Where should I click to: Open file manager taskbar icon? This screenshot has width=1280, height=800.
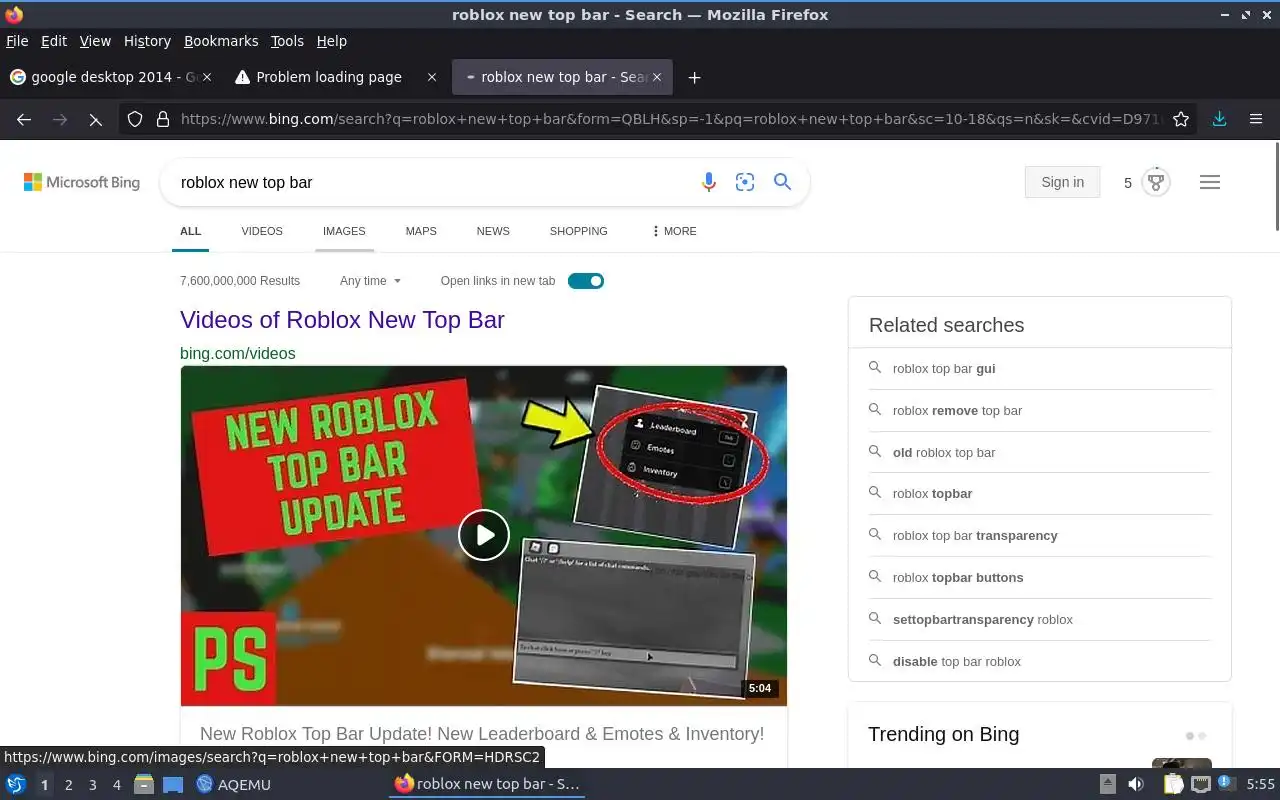(144, 784)
